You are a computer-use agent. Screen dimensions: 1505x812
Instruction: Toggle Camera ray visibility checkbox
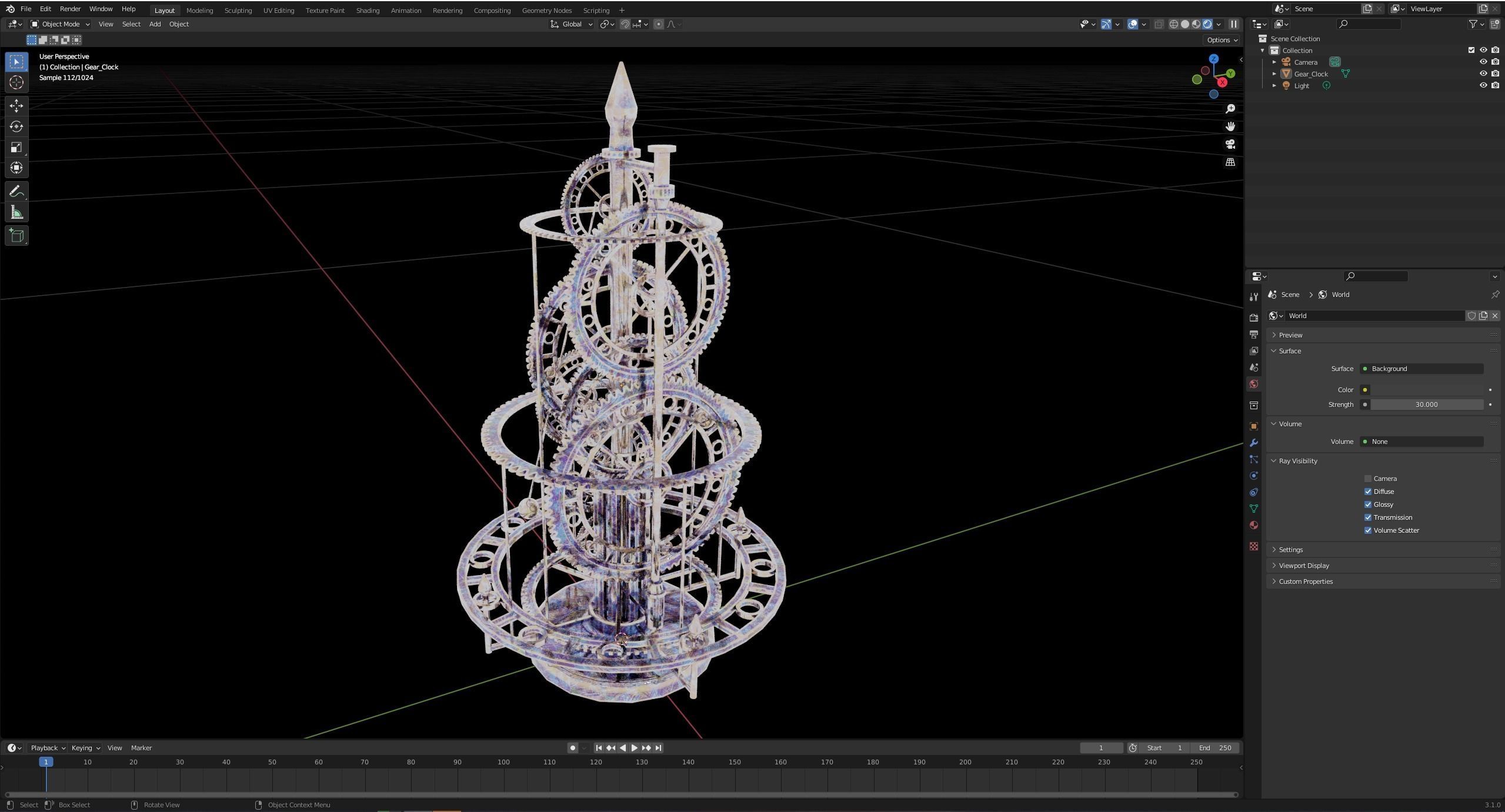[x=1367, y=479]
